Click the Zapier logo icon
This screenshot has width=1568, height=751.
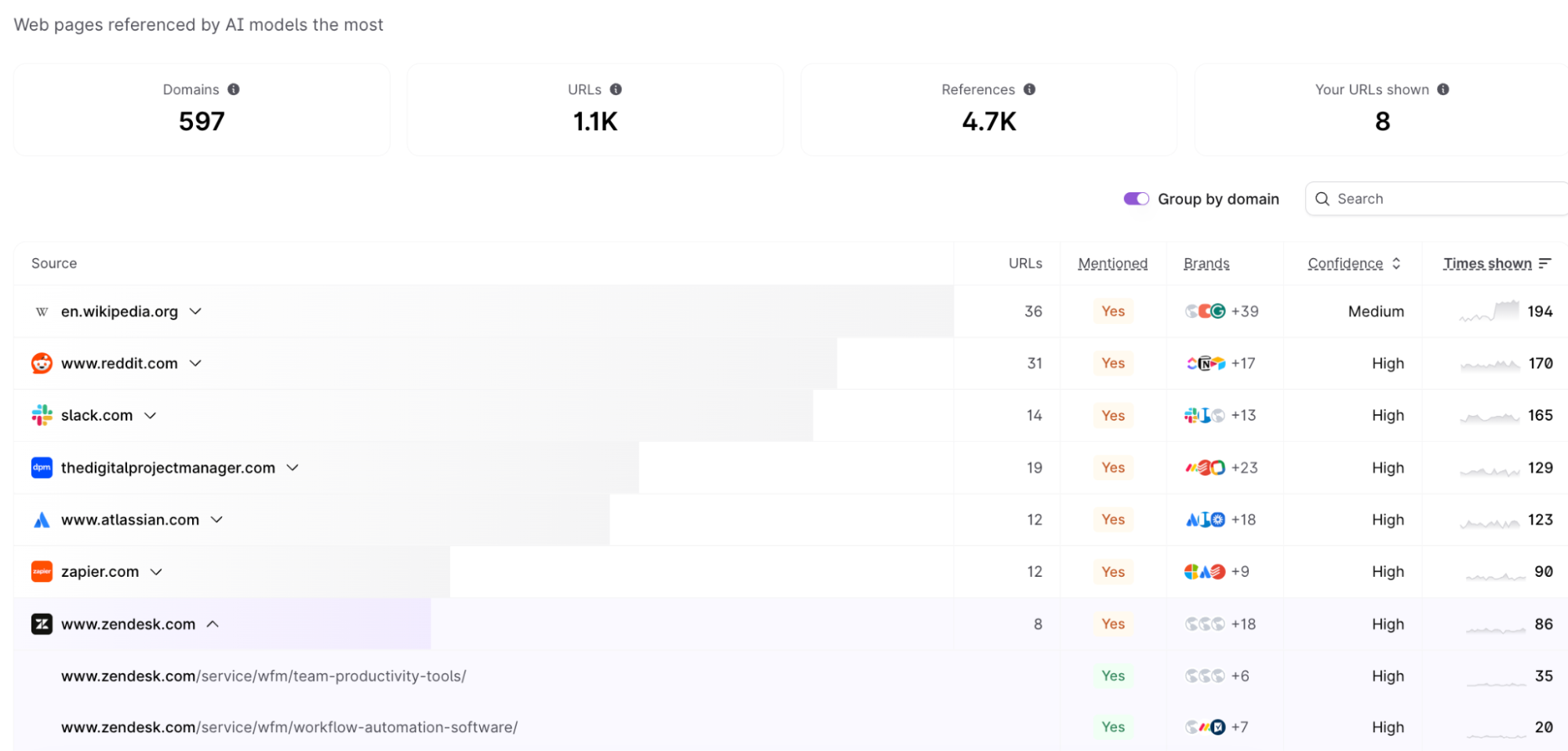(x=42, y=571)
